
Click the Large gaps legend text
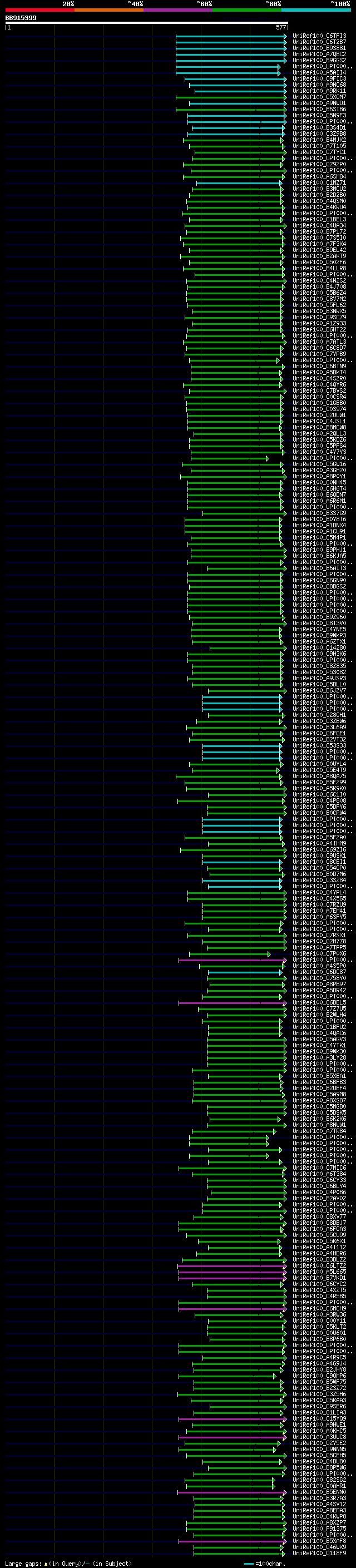tap(68, 1563)
